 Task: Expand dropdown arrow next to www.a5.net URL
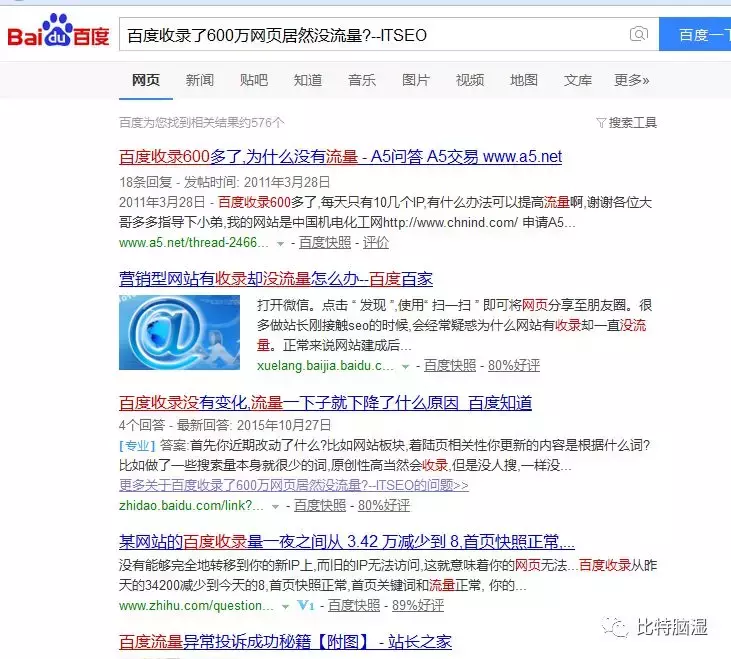(280, 244)
